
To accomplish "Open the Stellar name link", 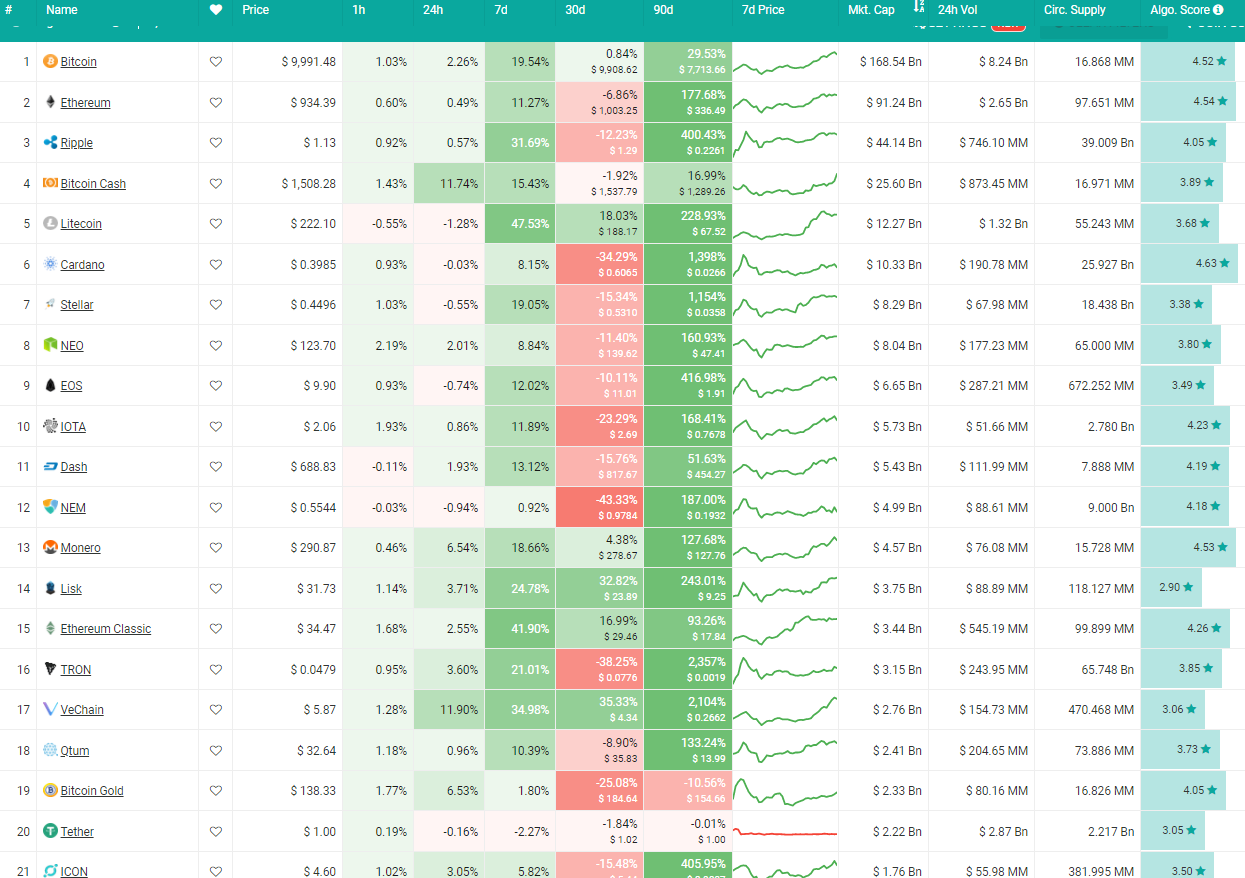I will click(x=77, y=305).
